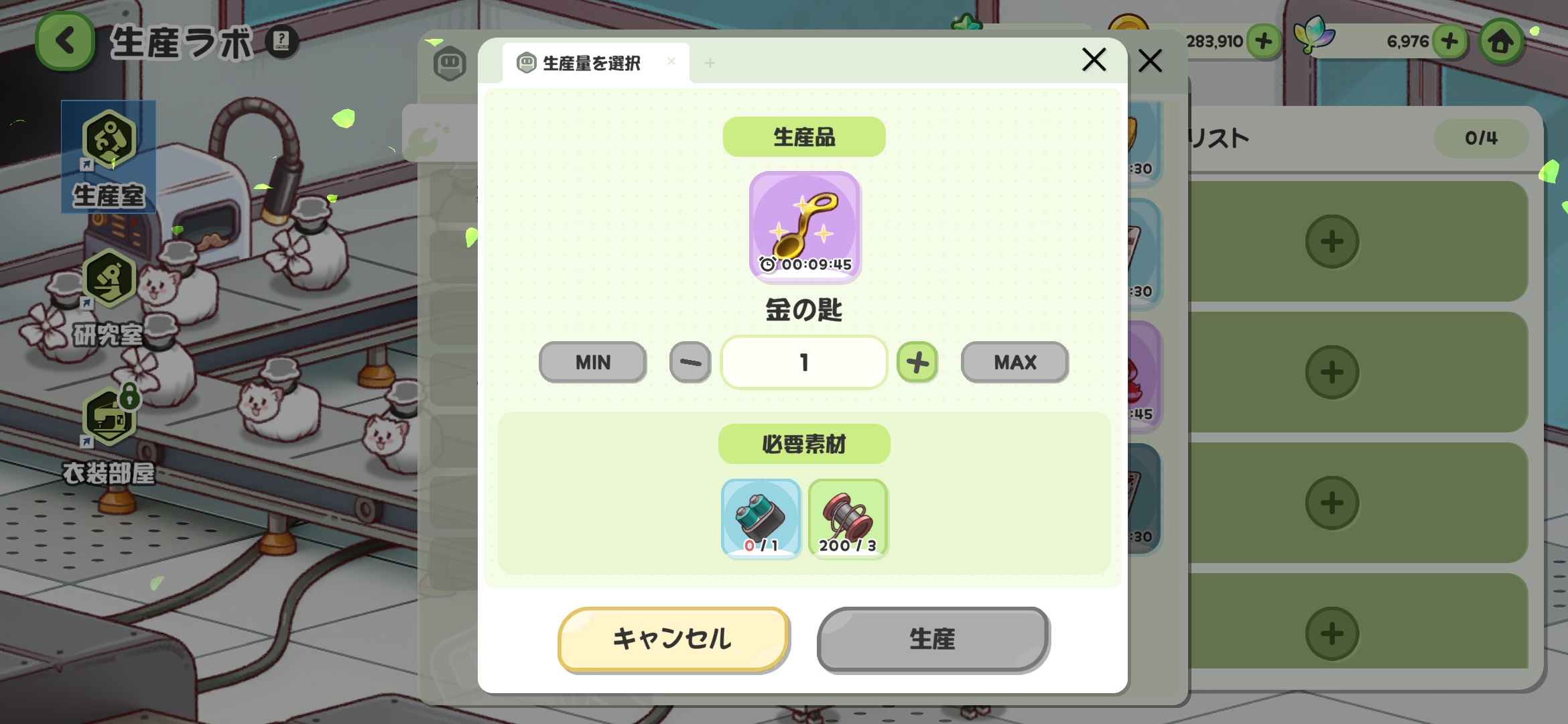1568x724 pixels.
Task: Decrease production quantity with minus button
Action: pos(690,362)
